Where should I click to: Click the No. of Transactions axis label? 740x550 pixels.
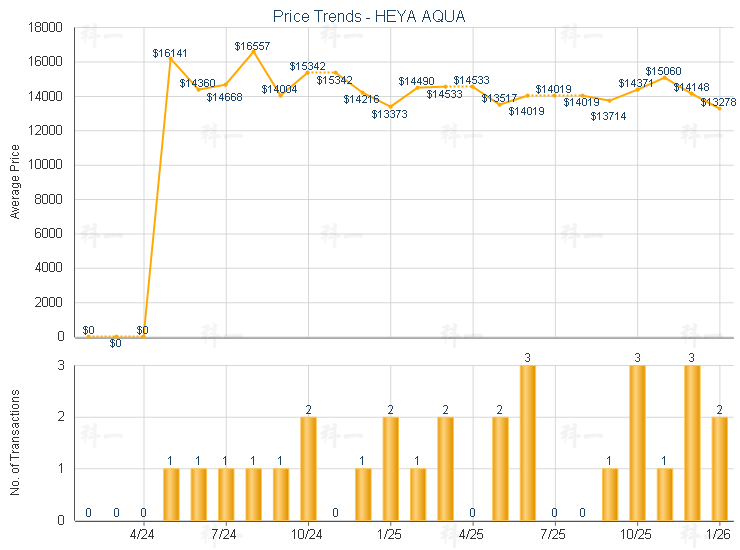(14, 441)
